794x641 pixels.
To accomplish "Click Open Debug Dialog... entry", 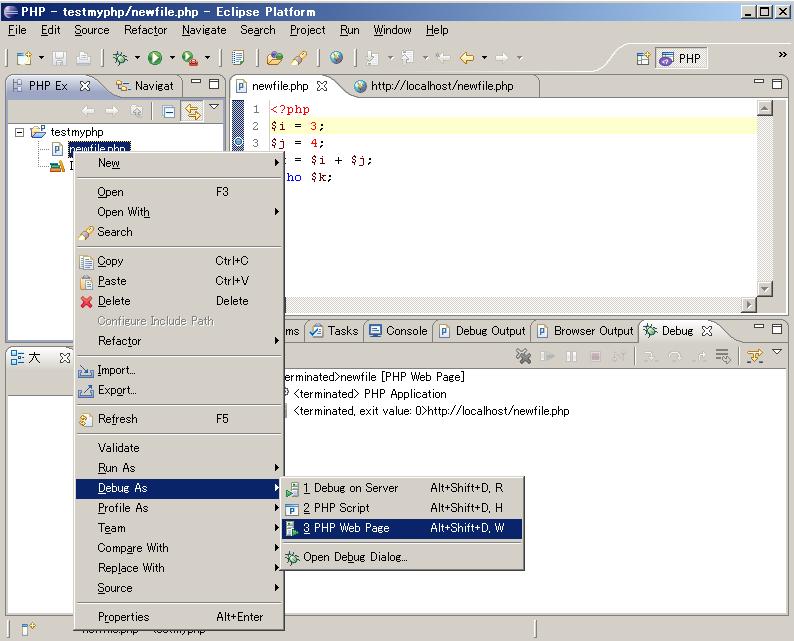I will [x=355, y=557].
